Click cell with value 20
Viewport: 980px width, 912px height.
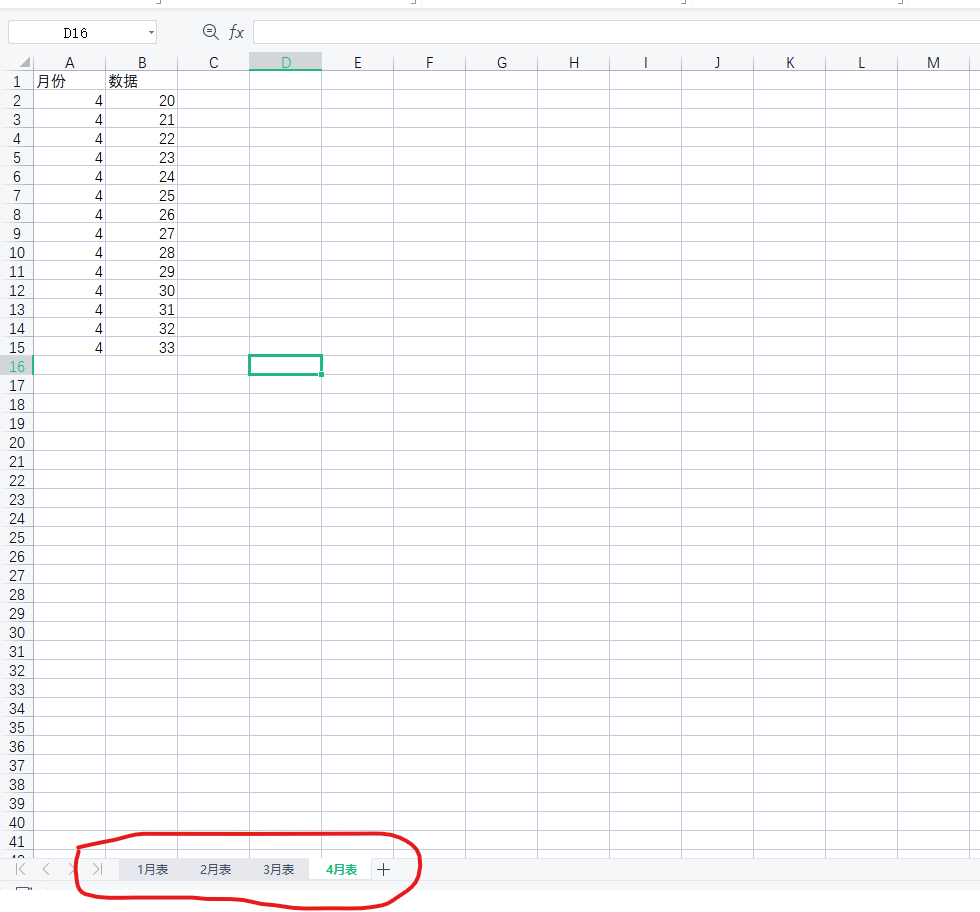[x=142, y=100]
